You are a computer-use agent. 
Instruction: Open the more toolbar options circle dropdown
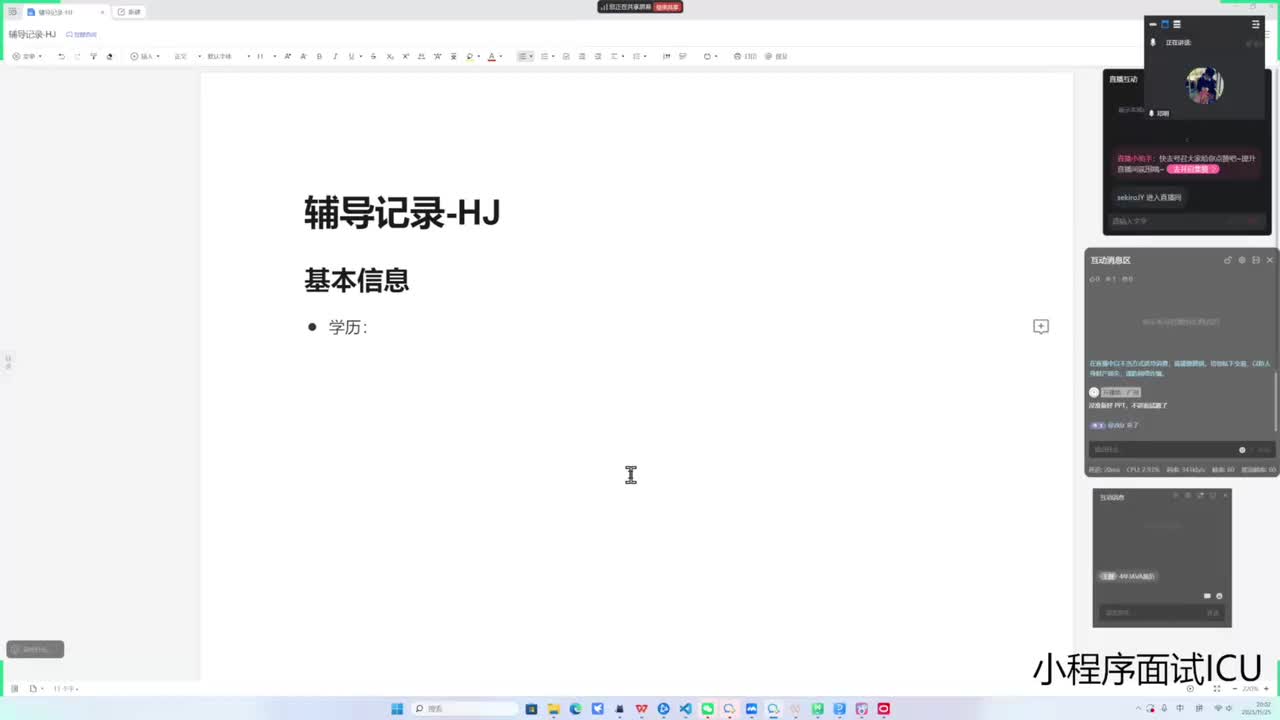point(710,56)
